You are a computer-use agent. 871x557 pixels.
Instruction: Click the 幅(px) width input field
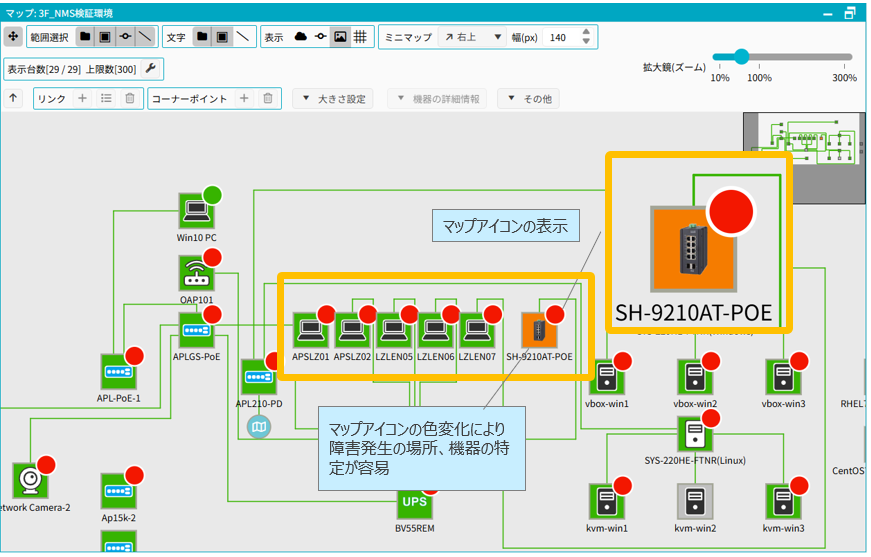[x=557, y=37]
